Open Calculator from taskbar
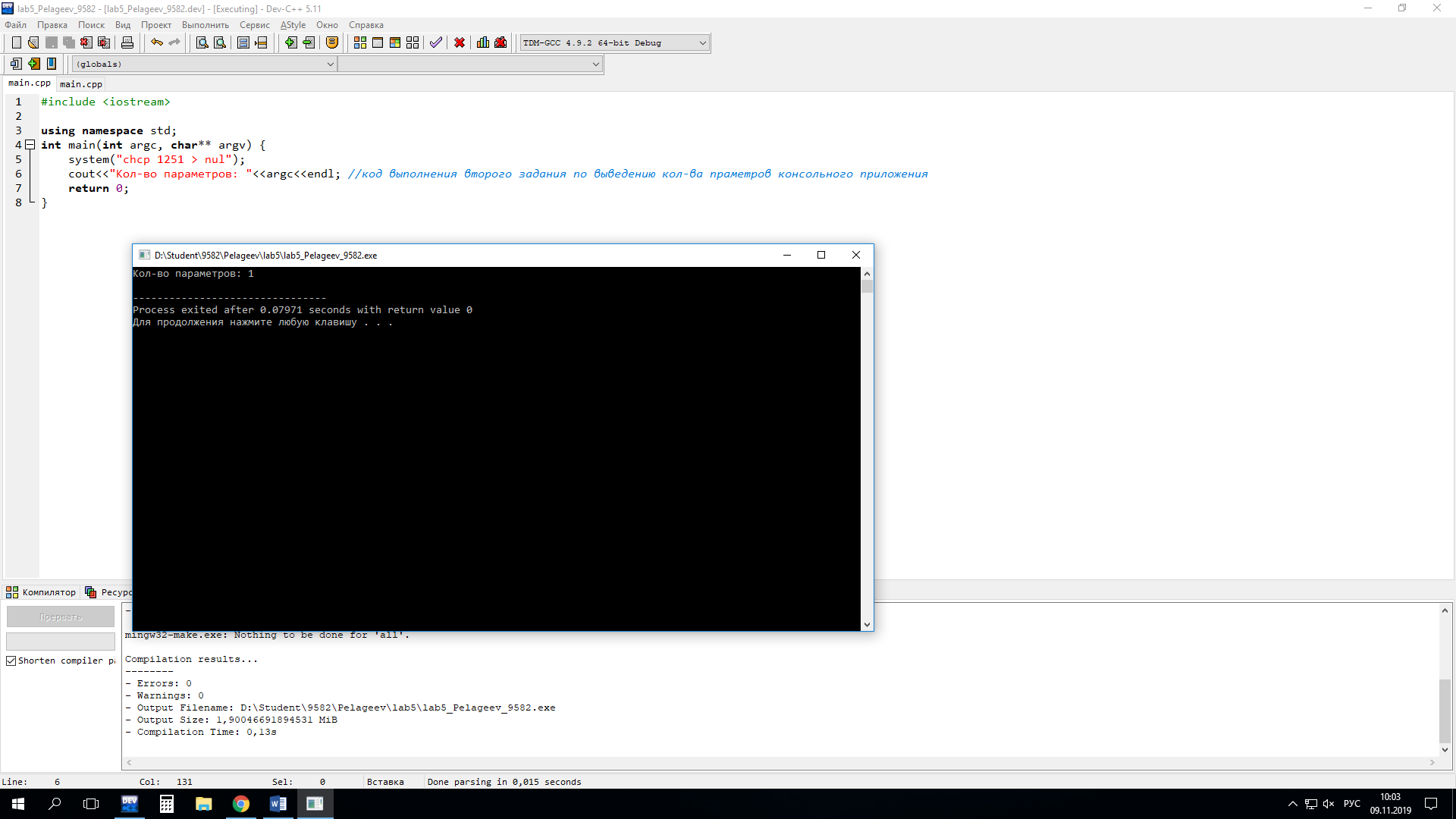 click(167, 804)
